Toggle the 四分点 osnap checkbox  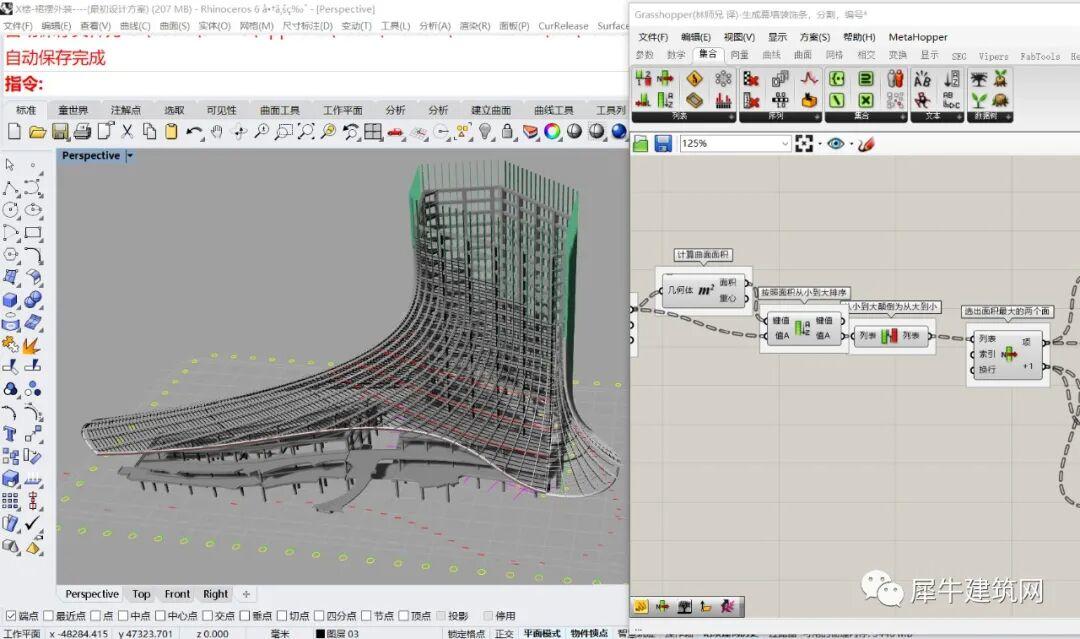click(319, 615)
